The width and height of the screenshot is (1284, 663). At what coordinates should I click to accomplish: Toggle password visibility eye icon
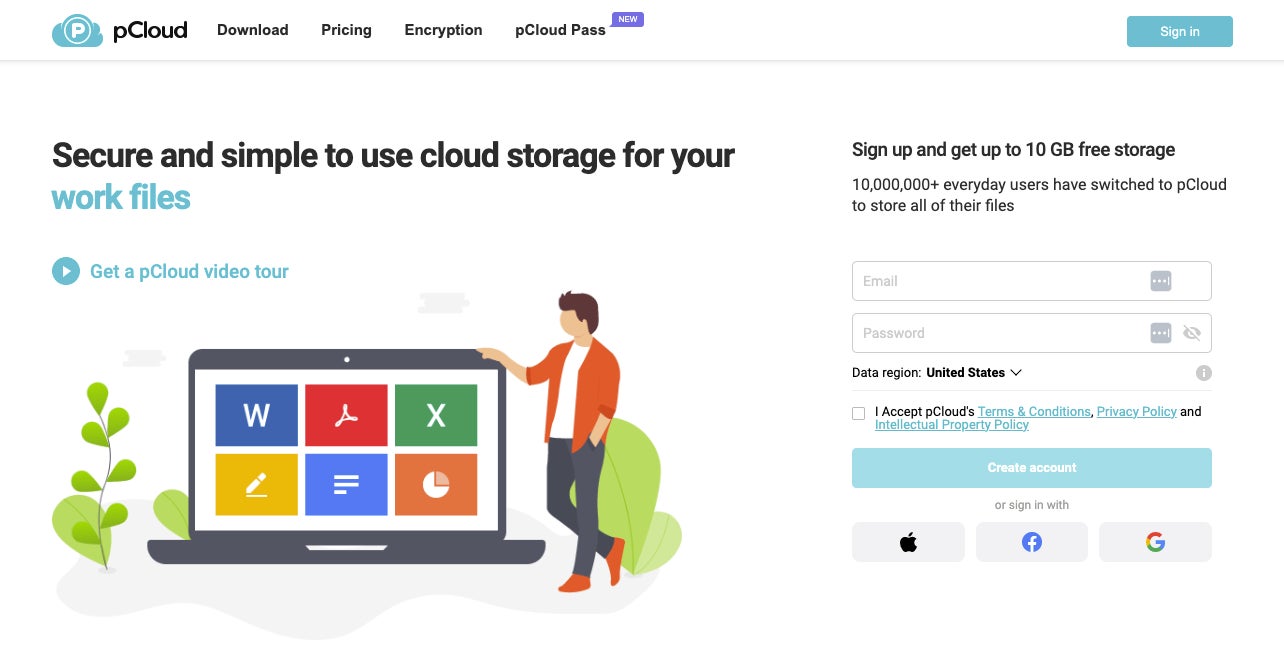1191,333
